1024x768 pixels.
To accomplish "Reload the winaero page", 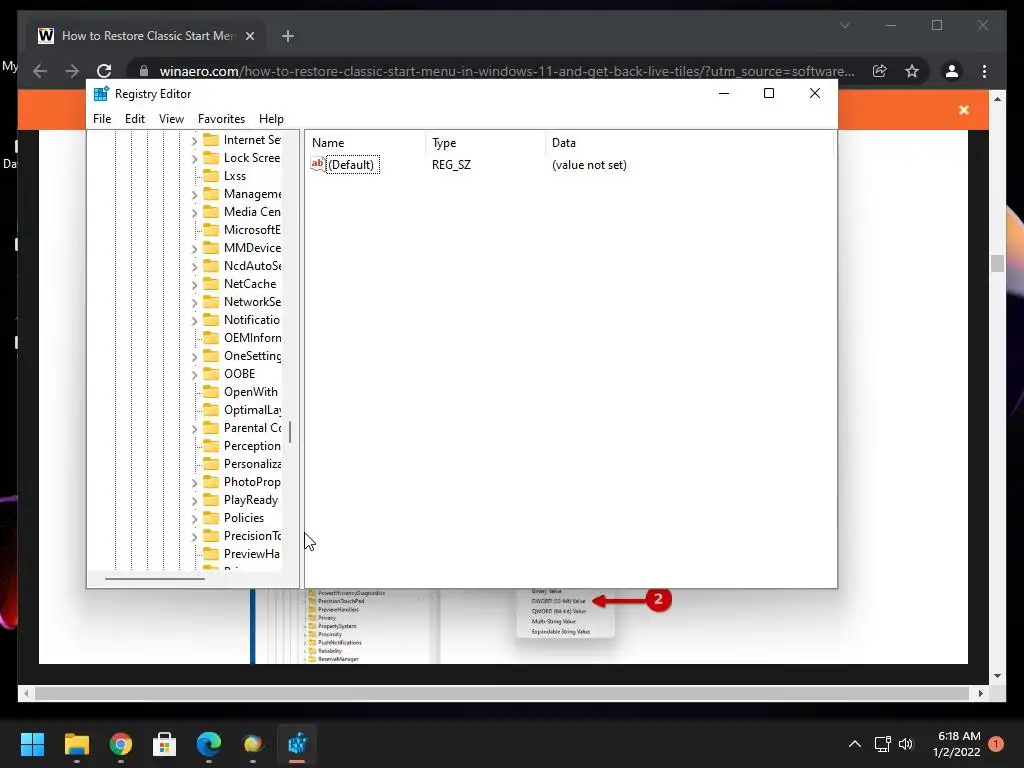I will pos(104,71).
